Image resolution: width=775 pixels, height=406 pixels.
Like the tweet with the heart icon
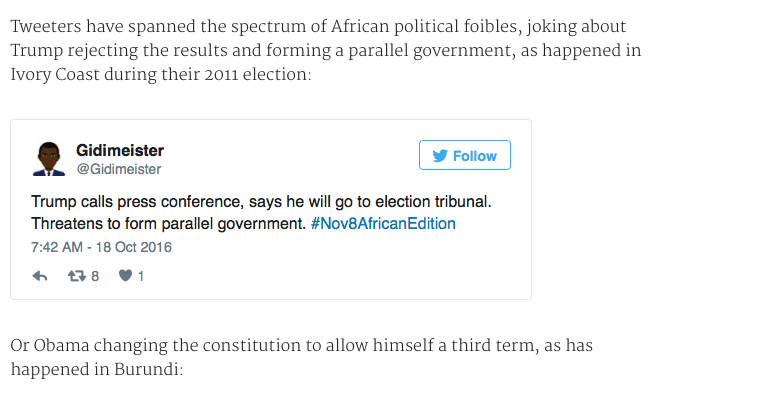coord(126,275)
